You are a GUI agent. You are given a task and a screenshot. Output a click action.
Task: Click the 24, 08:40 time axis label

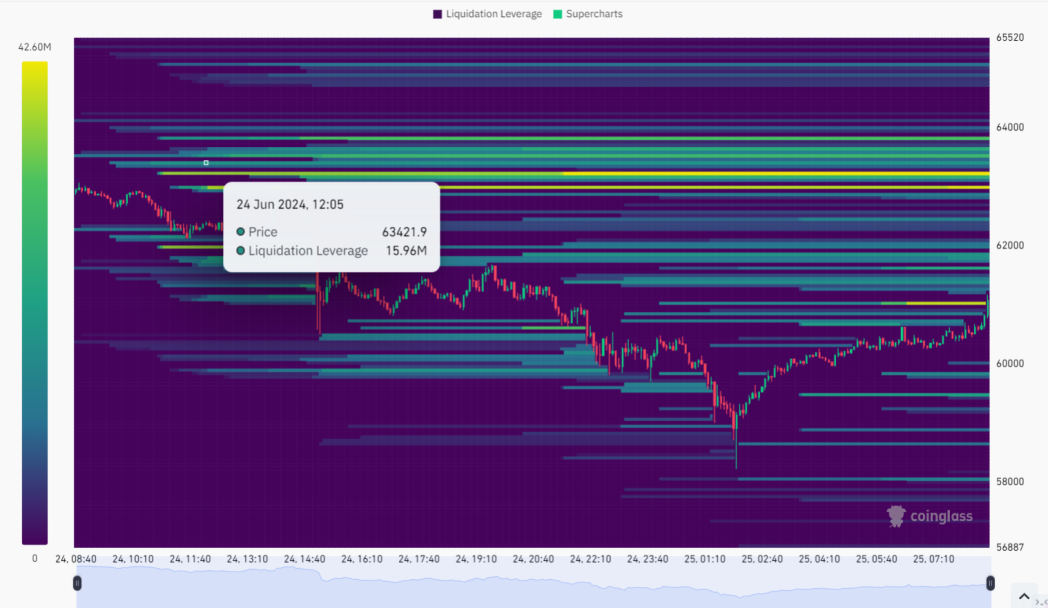tap(76, 559)
